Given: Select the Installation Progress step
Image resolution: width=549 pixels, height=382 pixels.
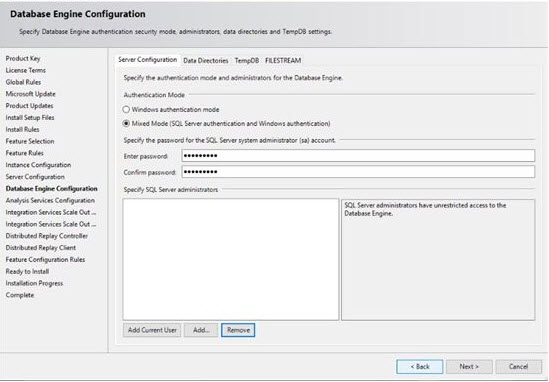Looking at the screenshot, I should point(34,283).
